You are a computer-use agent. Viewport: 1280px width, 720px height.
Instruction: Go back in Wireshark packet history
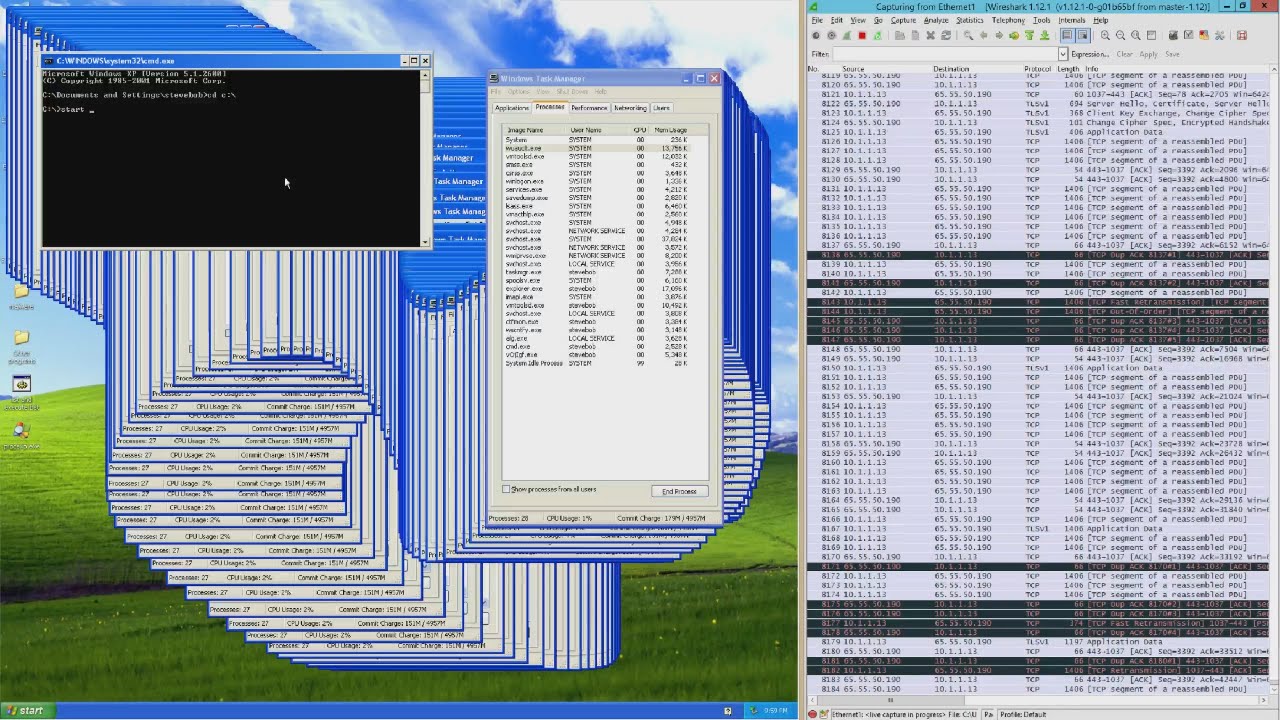984,35
